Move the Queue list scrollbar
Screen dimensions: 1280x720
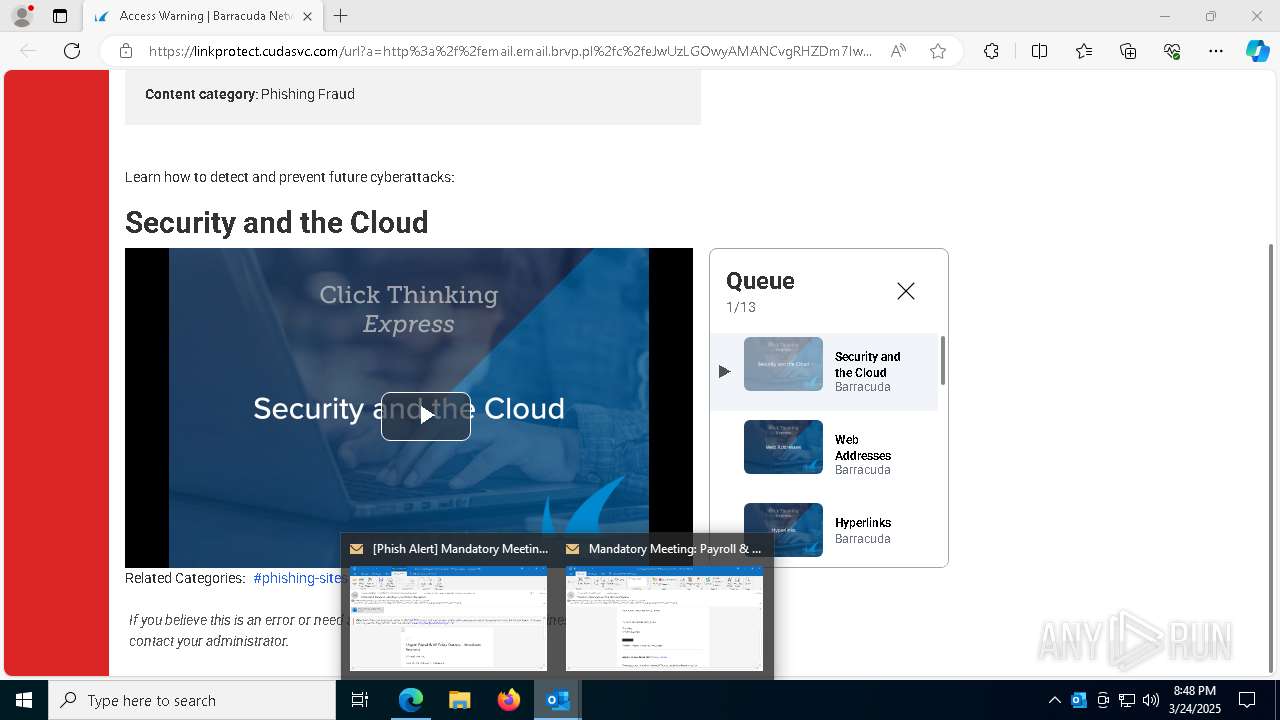coord(942,361)
